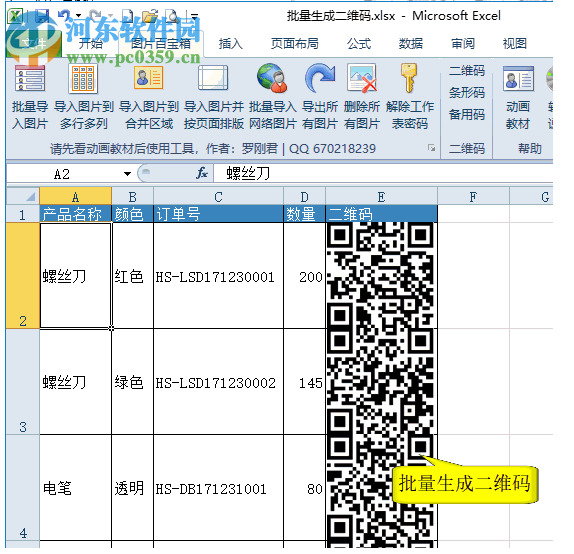Select column C header
Viewport: 574px width, 554px height.
click(218, 196)
